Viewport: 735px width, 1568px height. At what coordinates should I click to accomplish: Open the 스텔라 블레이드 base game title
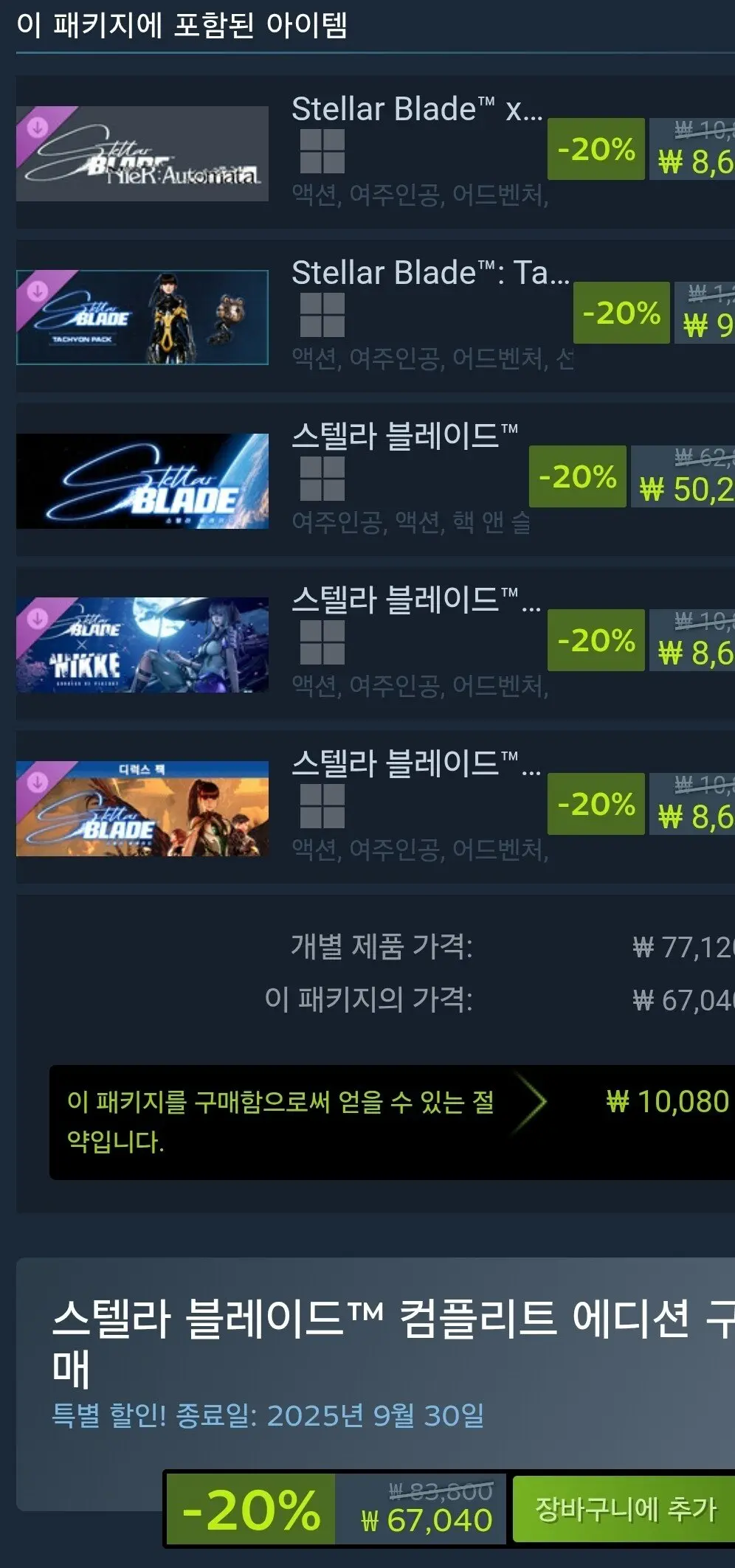pyautogui.click(x=404, y=436)
